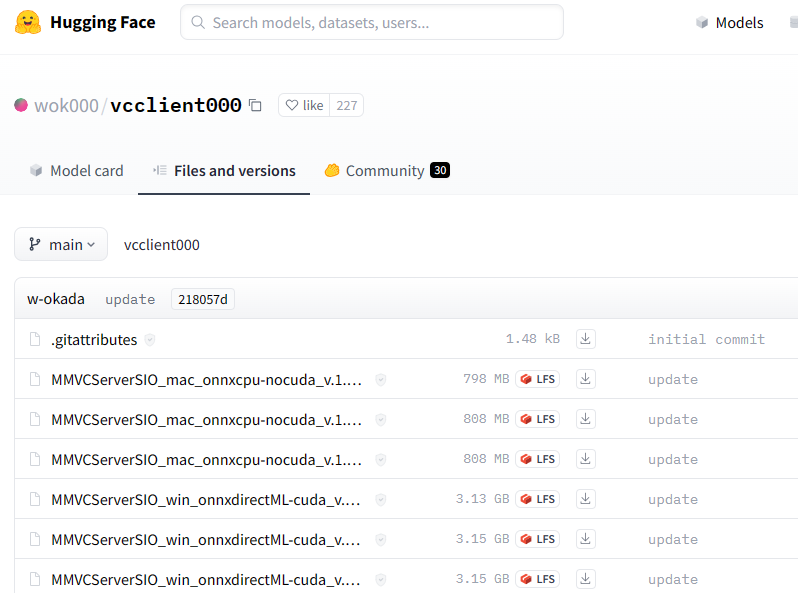Viewport: 798px width, 593px height.
Task: Open Models in the top navigation
Action: tap(729, 22)
